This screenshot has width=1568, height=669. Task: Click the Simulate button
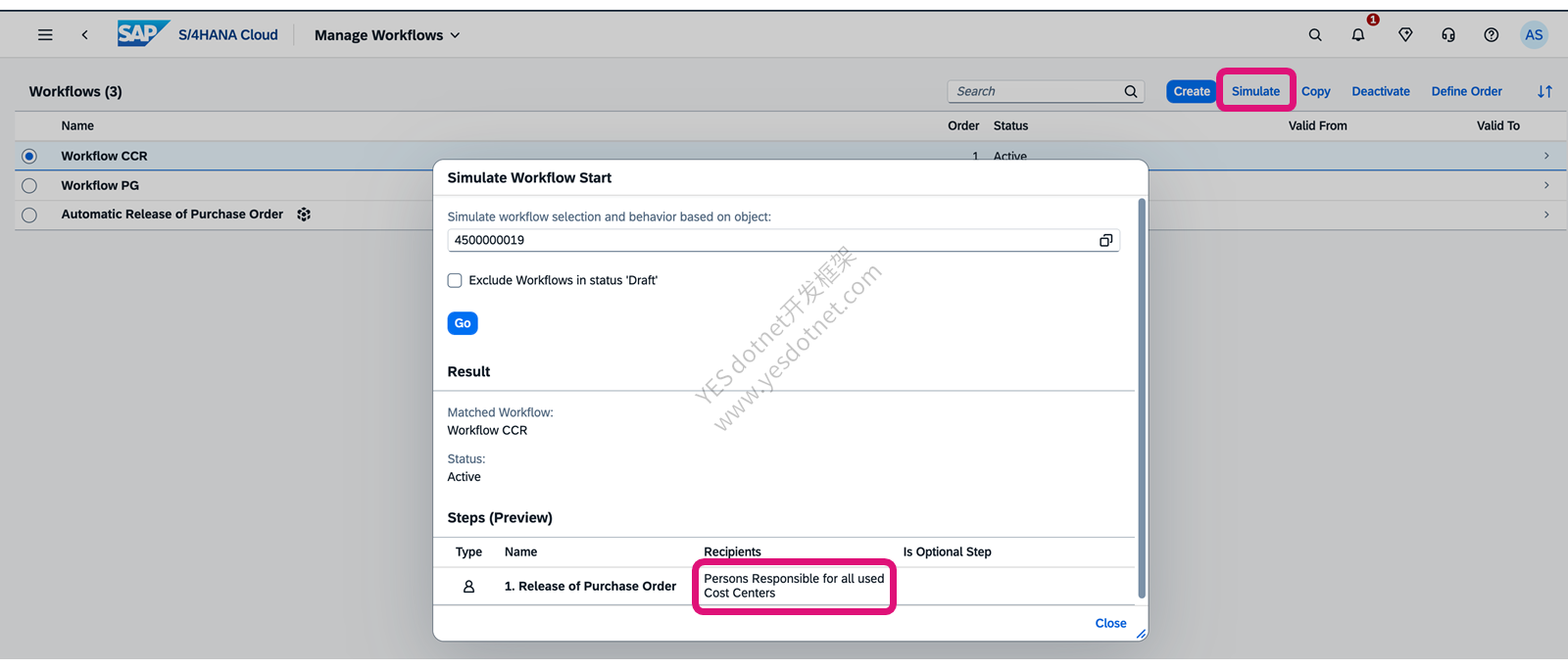click(1255, 91)
